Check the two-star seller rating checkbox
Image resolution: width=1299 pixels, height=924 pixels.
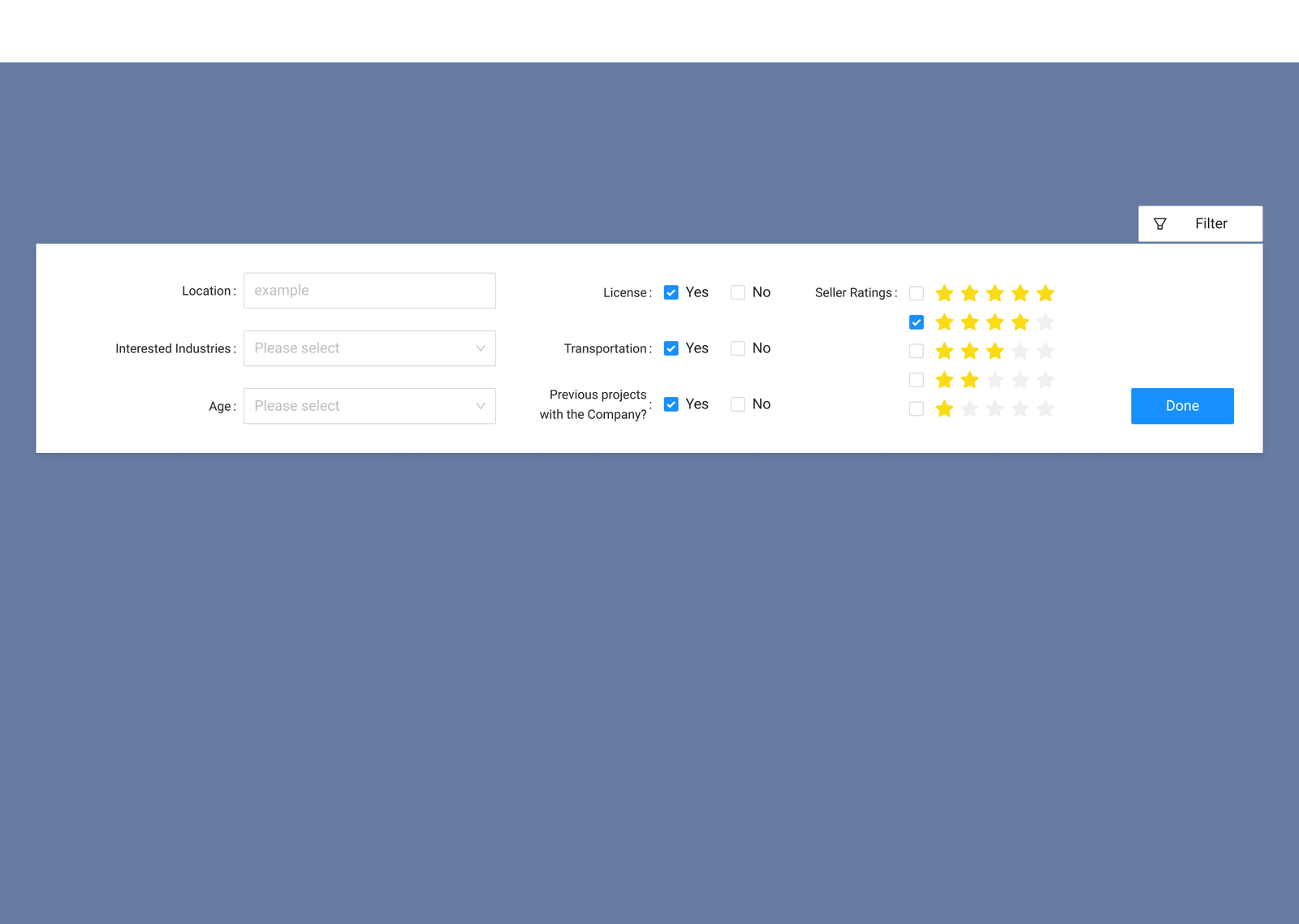(917, 380)
